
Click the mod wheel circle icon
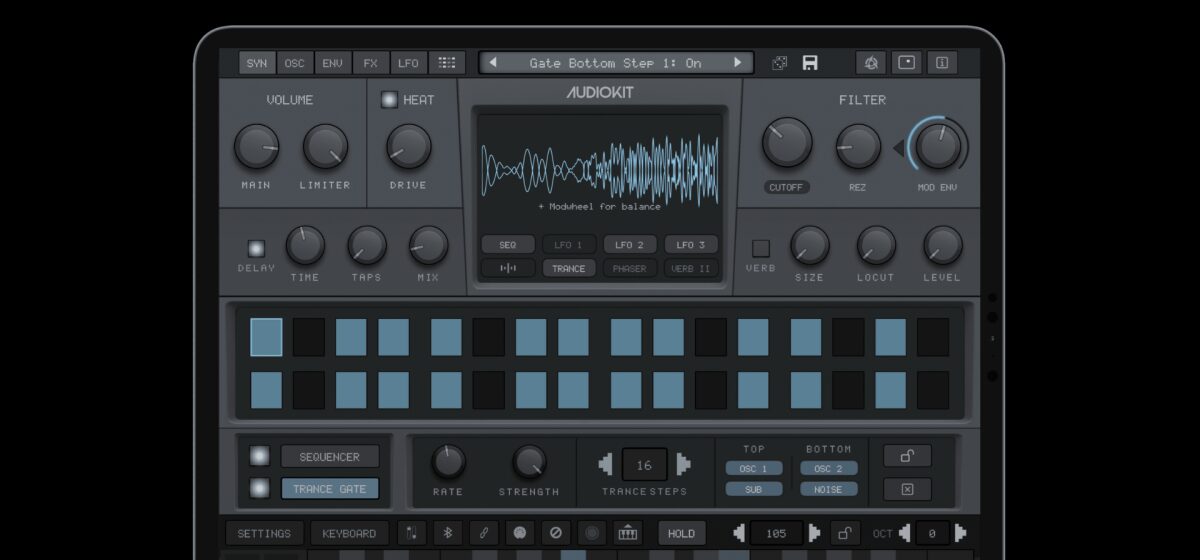[519, 533]
